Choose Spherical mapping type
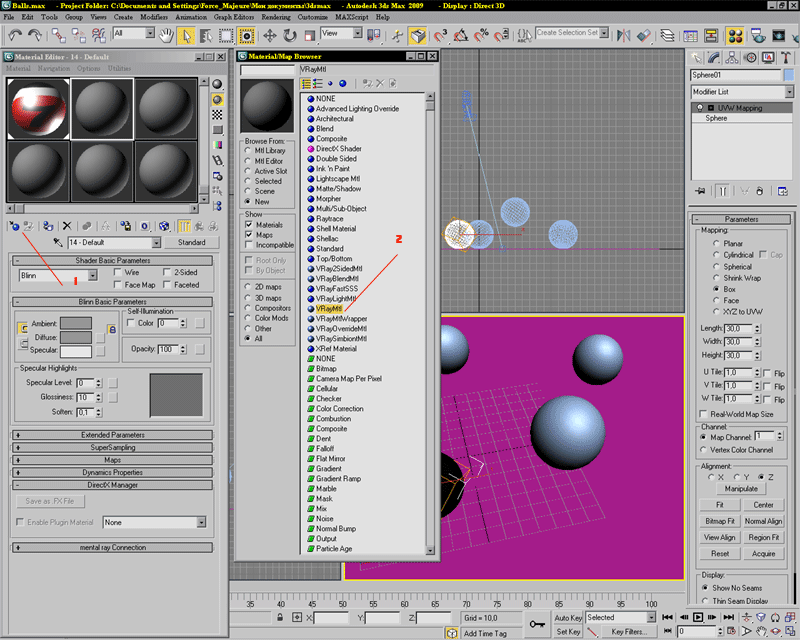This screenshot has height=640, width=800. (x=716, y=266)
